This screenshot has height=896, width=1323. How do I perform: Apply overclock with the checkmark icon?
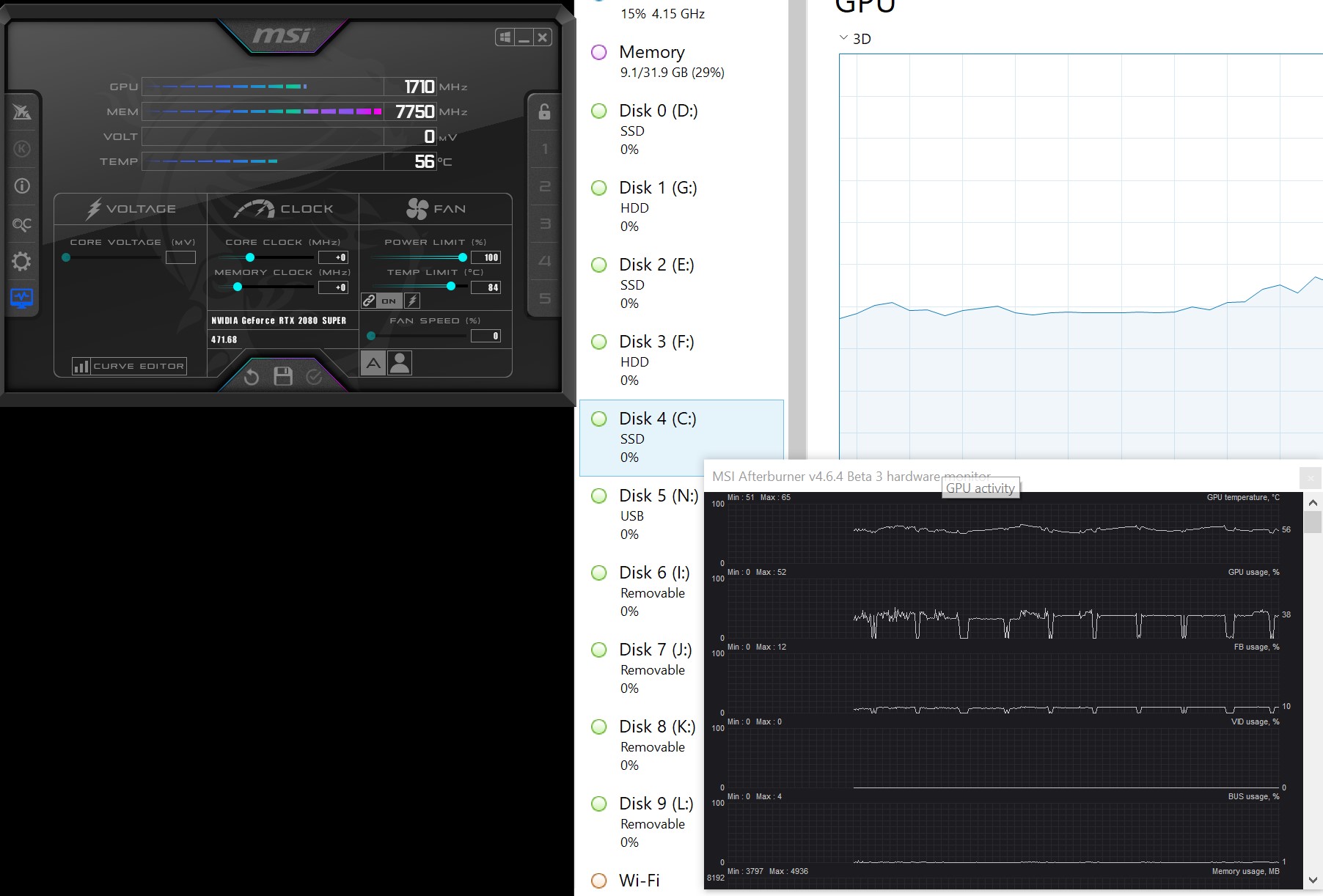(x=314, y=378)
